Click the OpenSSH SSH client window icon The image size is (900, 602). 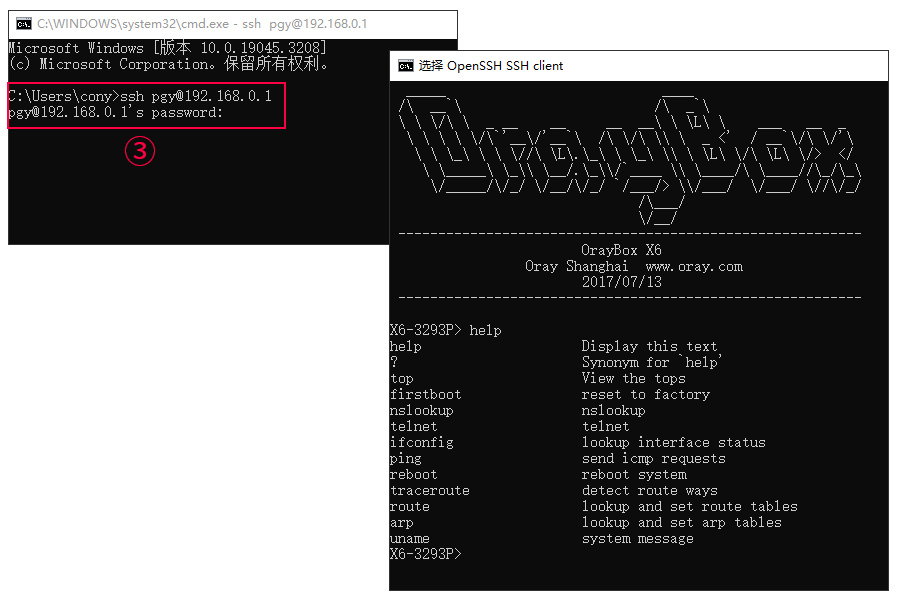[406, 66]
